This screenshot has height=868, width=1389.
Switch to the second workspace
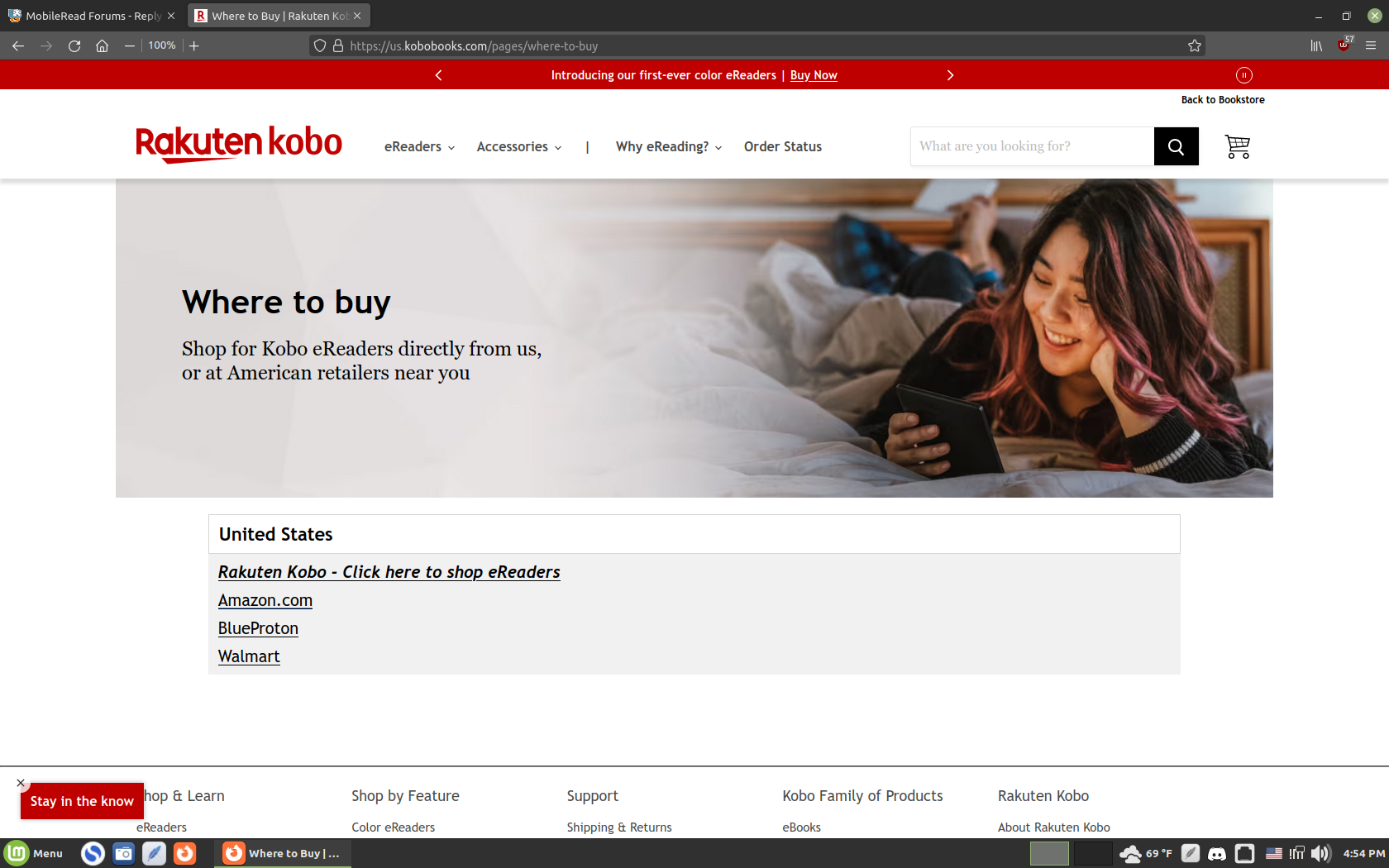click(x=1093, y=853)
